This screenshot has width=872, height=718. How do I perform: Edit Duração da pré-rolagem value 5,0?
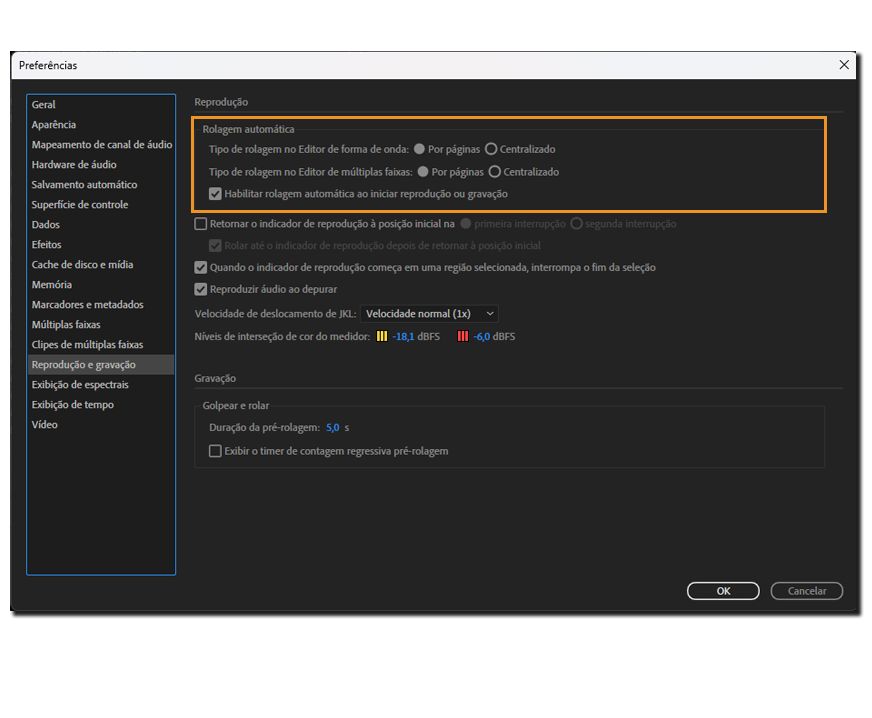pyautogui.click(x=333, y=428)
